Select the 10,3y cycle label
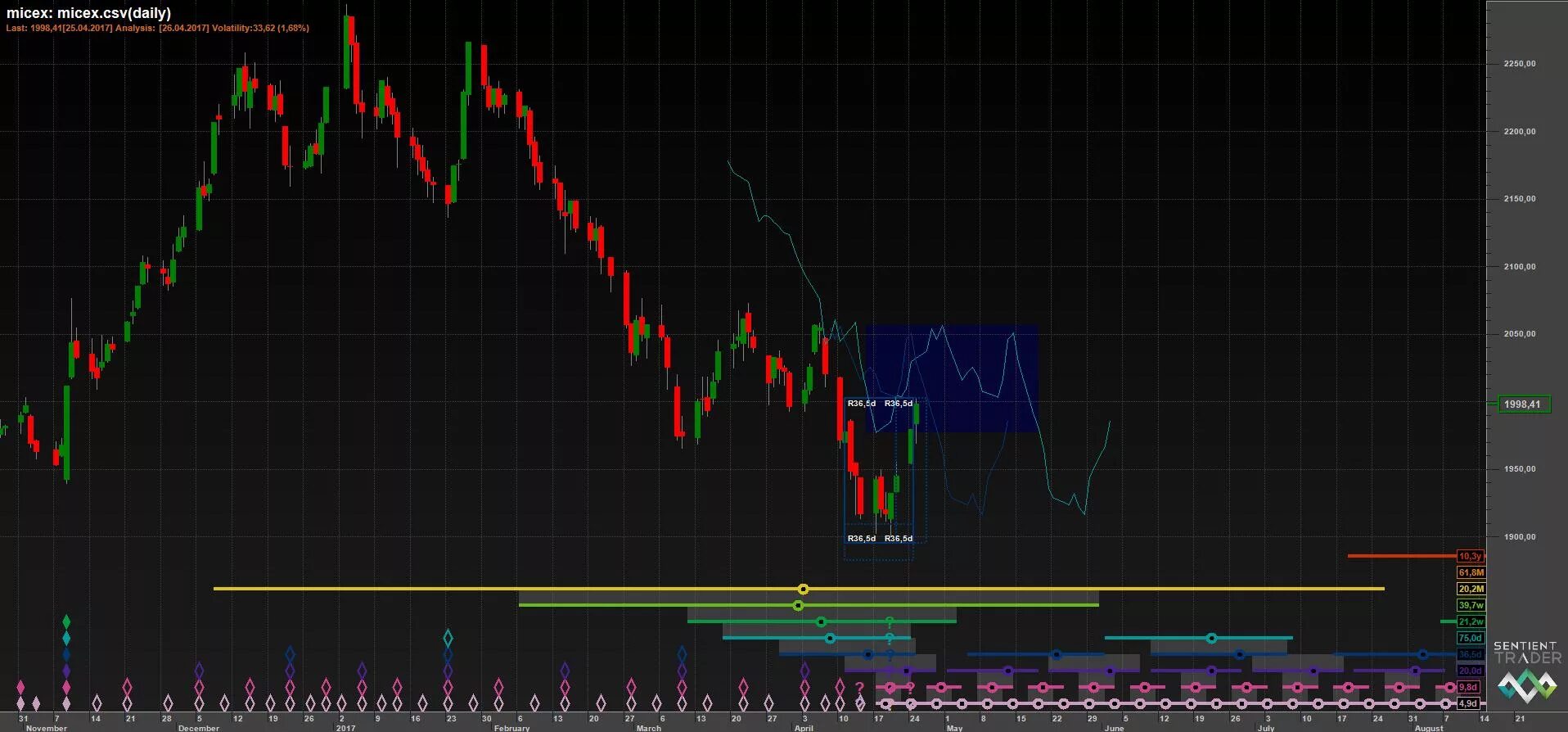This screenshot has width=1568, height=732. tap(1470, 556)
